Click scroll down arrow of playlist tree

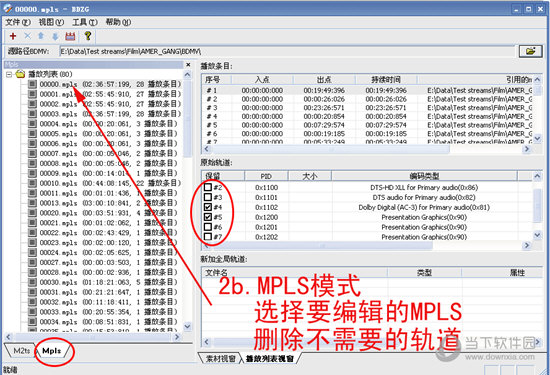point(188,326)
